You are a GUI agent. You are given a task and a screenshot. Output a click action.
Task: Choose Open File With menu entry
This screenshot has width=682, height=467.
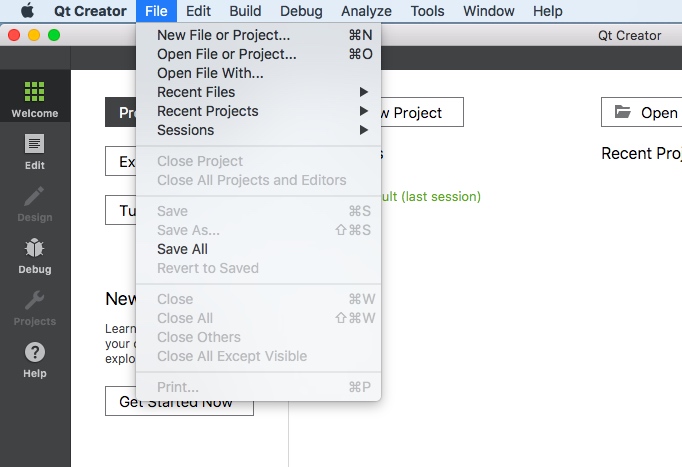[210, 73]
